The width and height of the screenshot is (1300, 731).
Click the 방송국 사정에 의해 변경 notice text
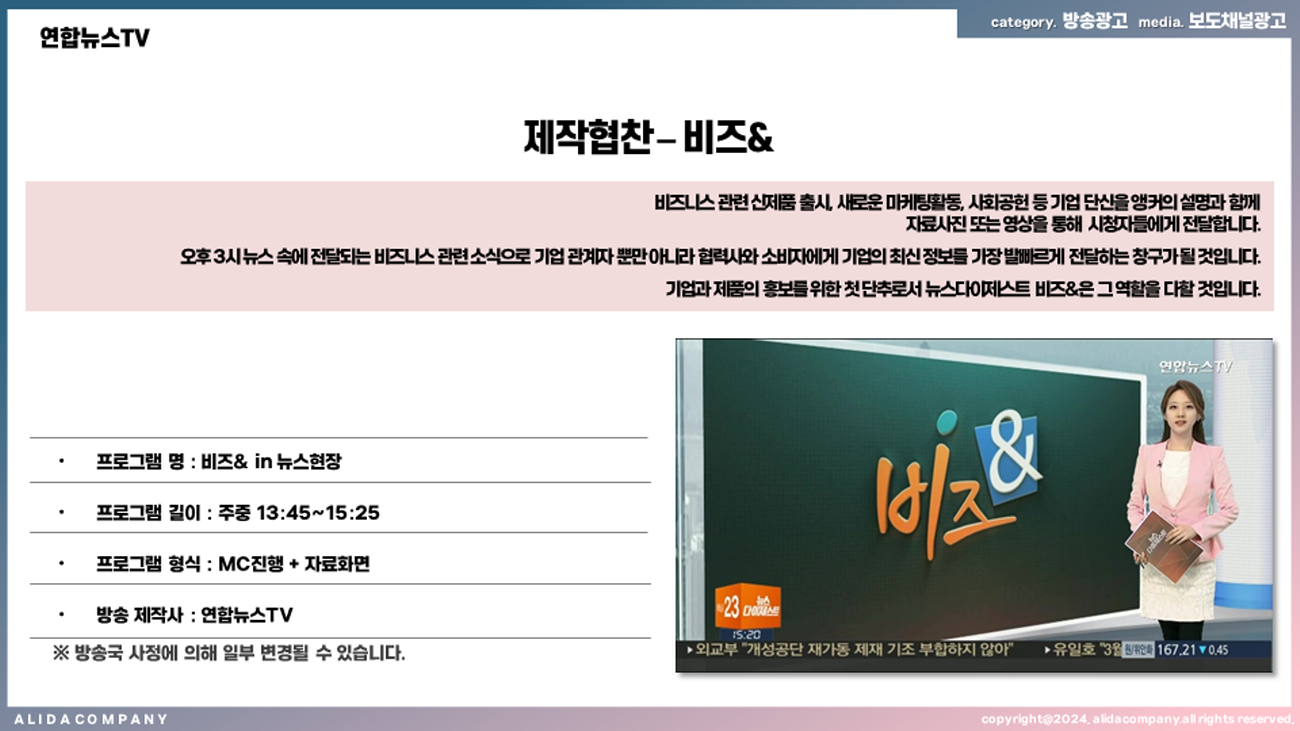coord(229,654)
